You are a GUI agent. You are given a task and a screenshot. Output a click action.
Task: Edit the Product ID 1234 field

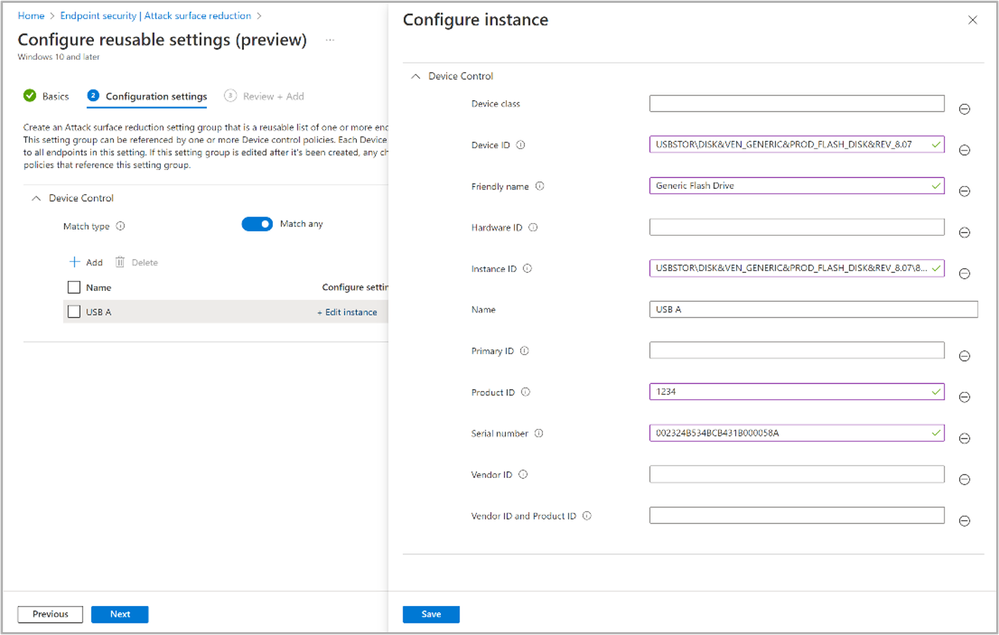(x=796, y=392)
